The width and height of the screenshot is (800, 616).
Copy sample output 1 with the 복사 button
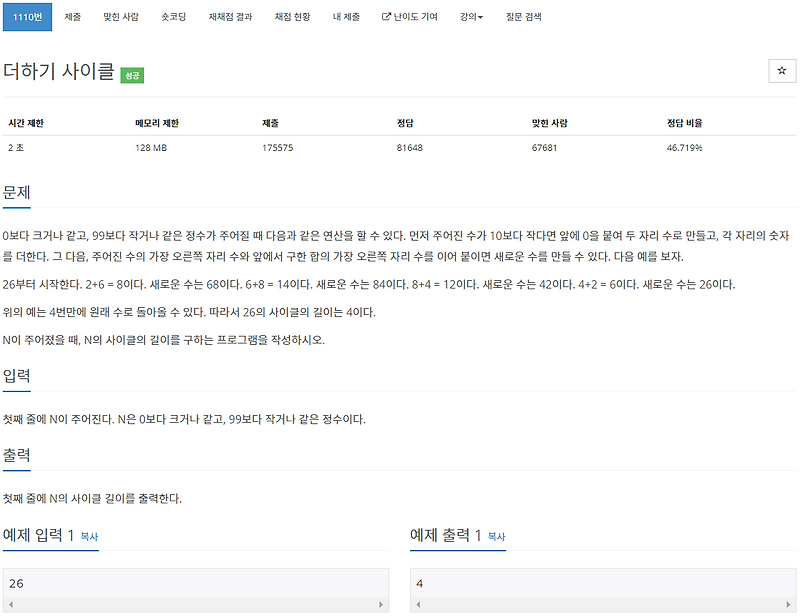tap(498, 539)
